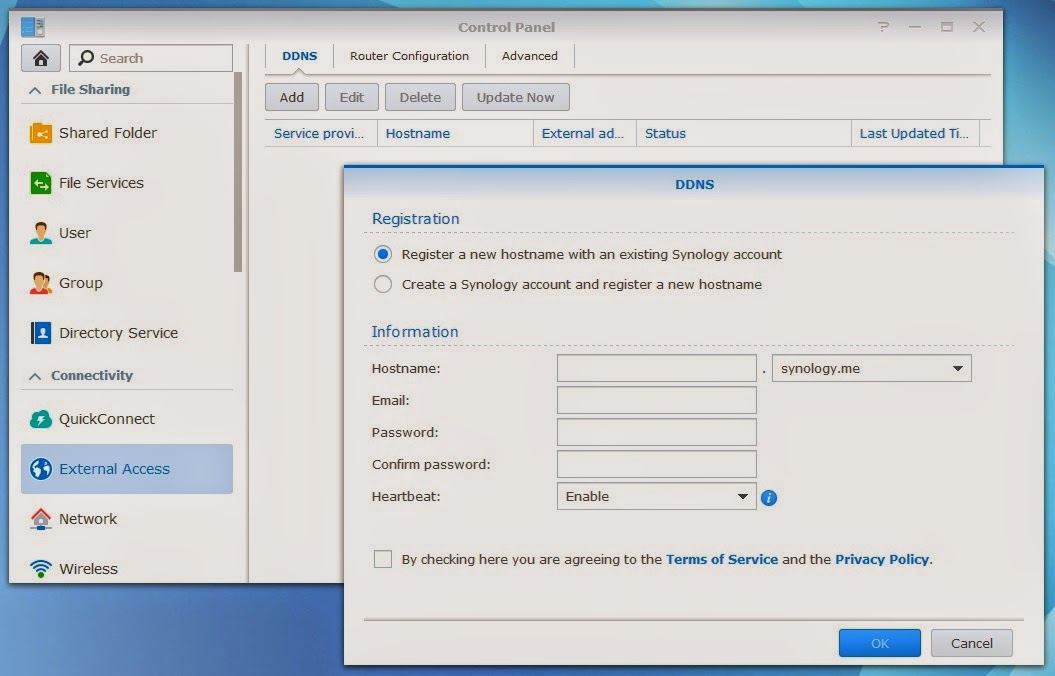Viewport: 1055px width, 676px height.
Task: Sort by Service provider column header
Action: (321, 133)
